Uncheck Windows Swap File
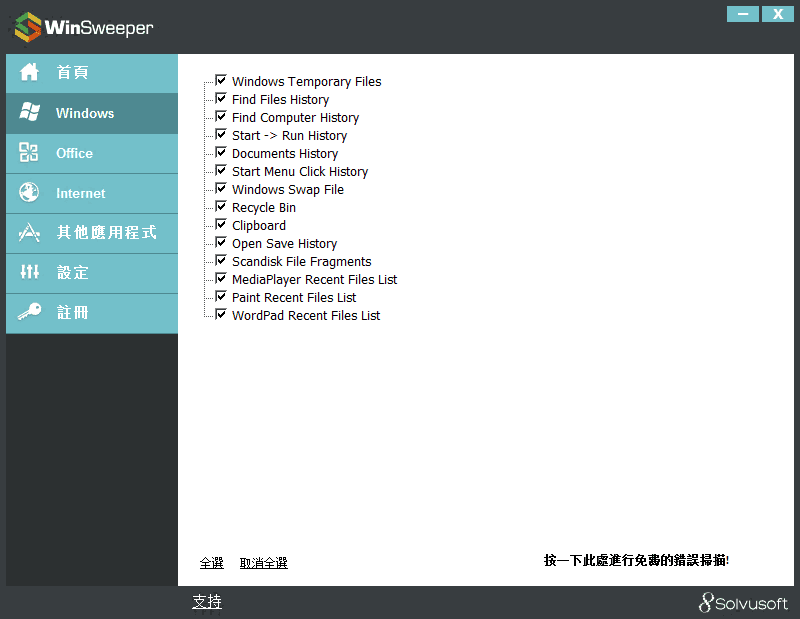Screen dimensions: 800x619 pyautogui.click(x=220, y=189)
